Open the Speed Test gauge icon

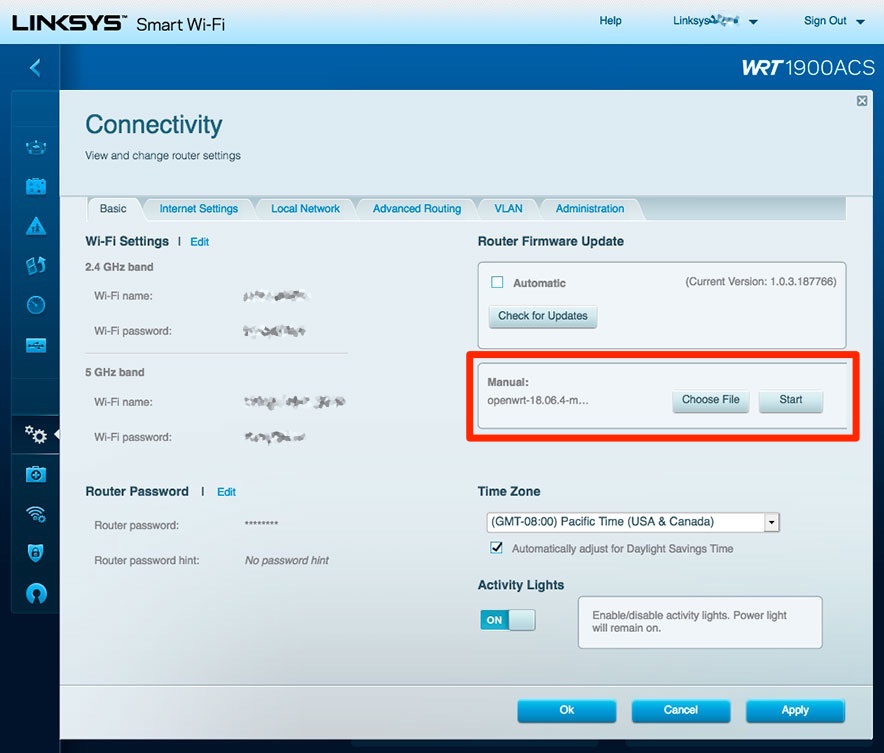coord(36,305)
